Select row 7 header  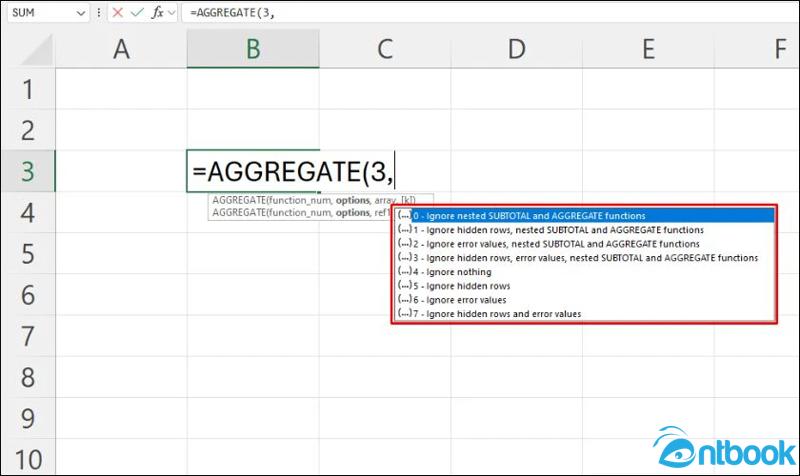point(28,336)
